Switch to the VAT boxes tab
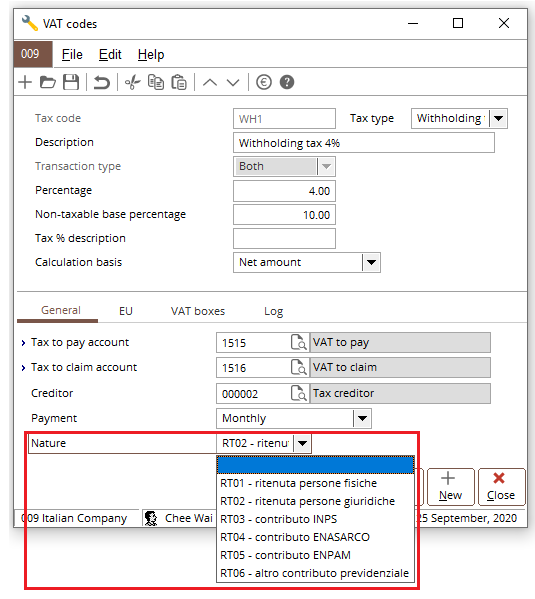 (x=198, y=311)
